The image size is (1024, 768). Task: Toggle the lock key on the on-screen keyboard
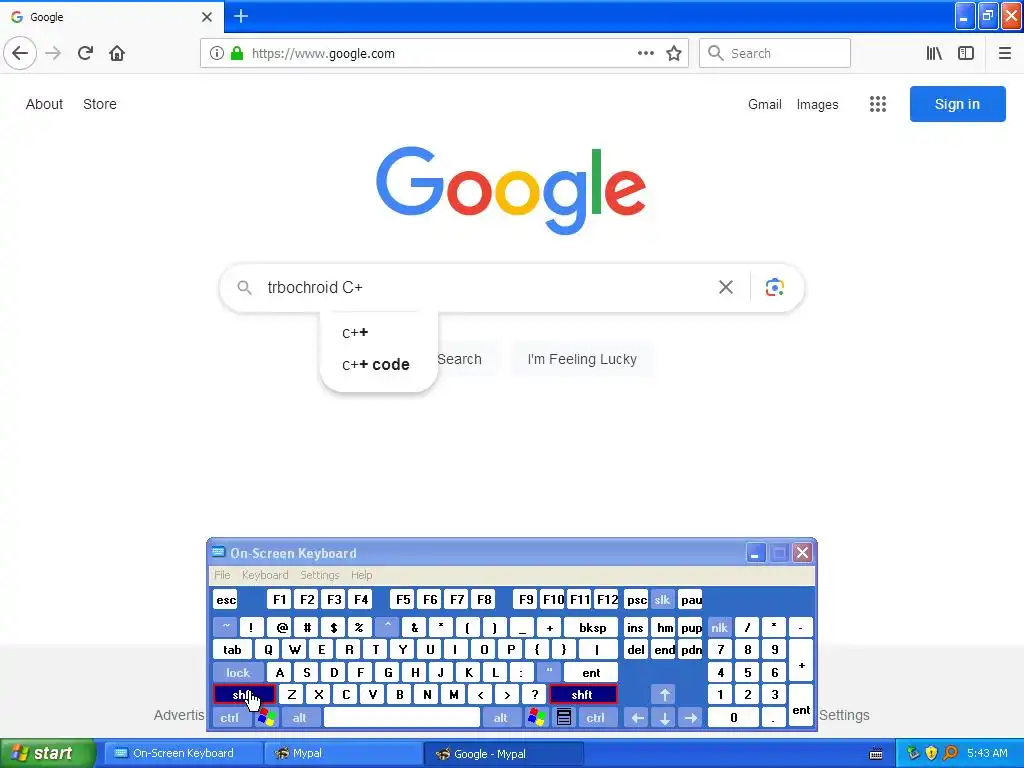coord(238,673)
